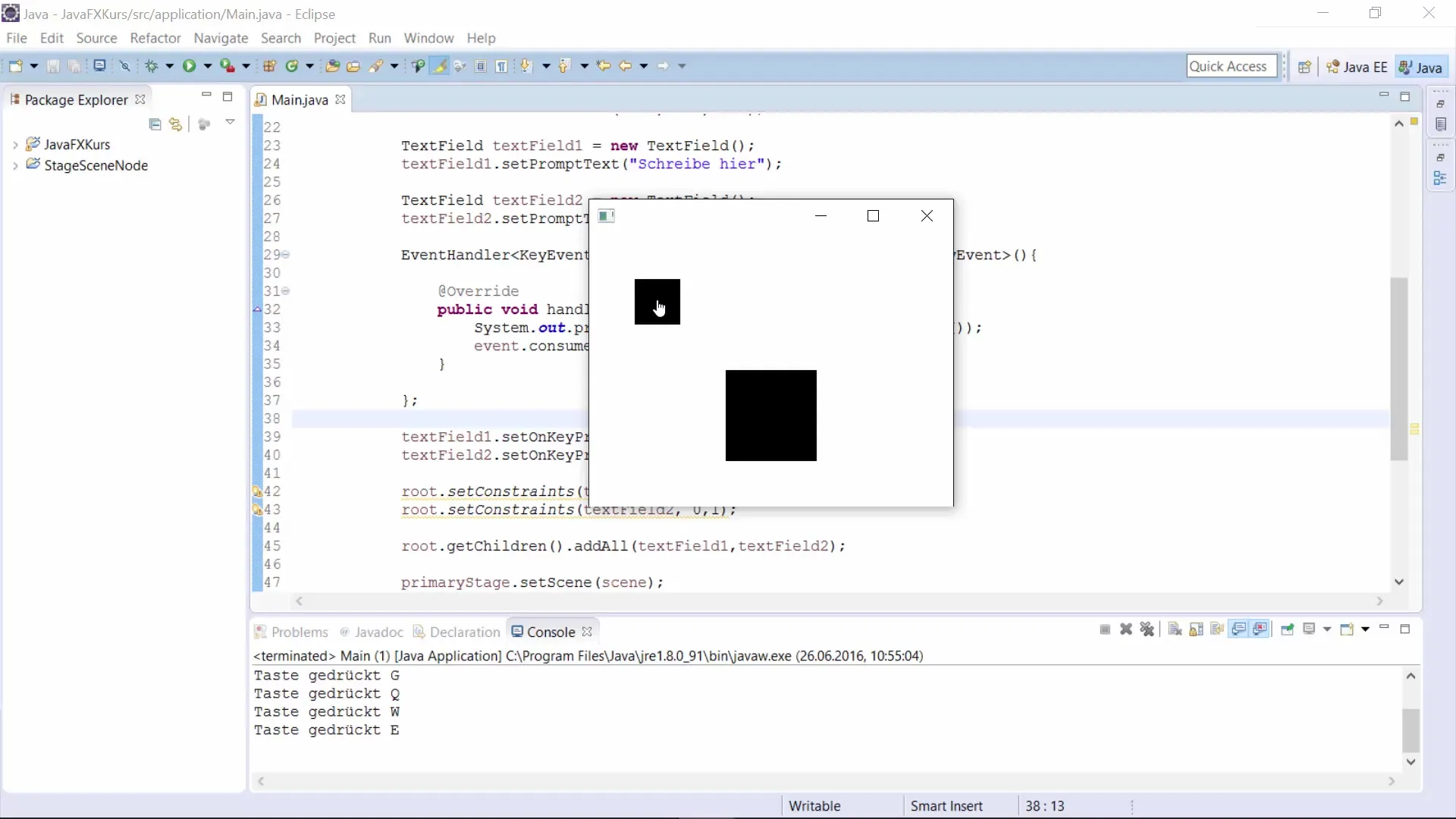Start the Debug bug icon

pos(152,66)
